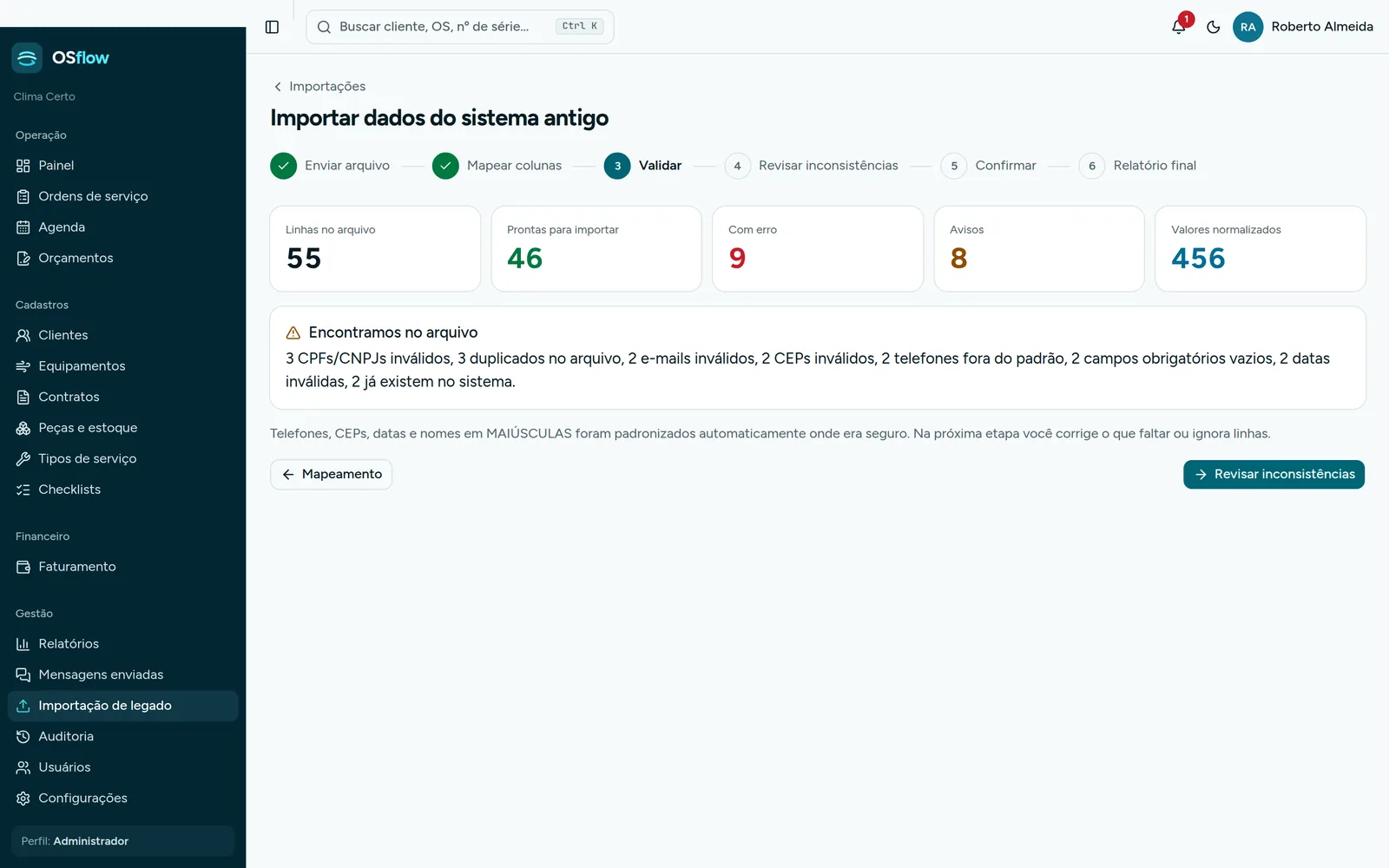Select the Confirmar step

coord(989,166)
